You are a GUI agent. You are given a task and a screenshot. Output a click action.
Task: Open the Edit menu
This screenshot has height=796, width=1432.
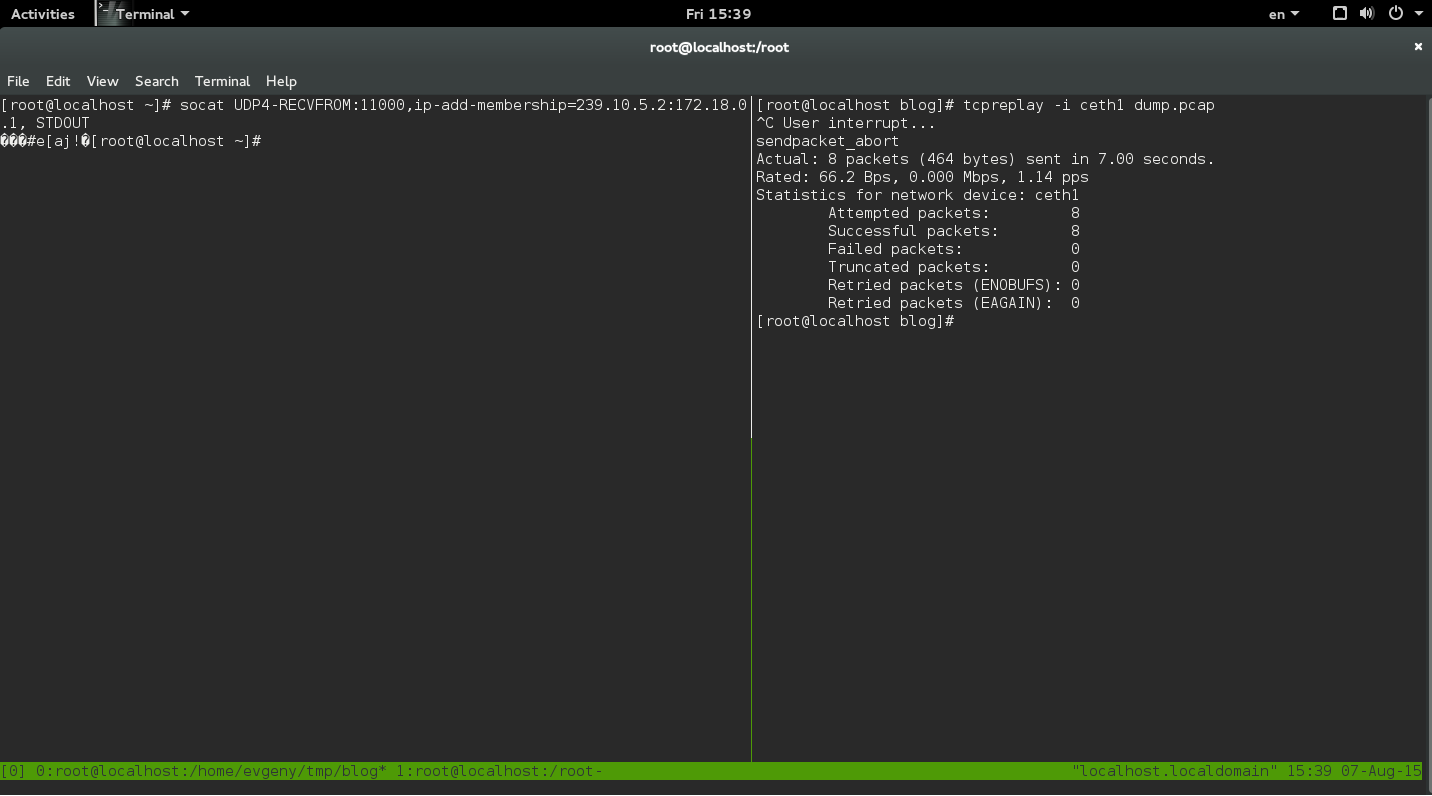point(57,81)
